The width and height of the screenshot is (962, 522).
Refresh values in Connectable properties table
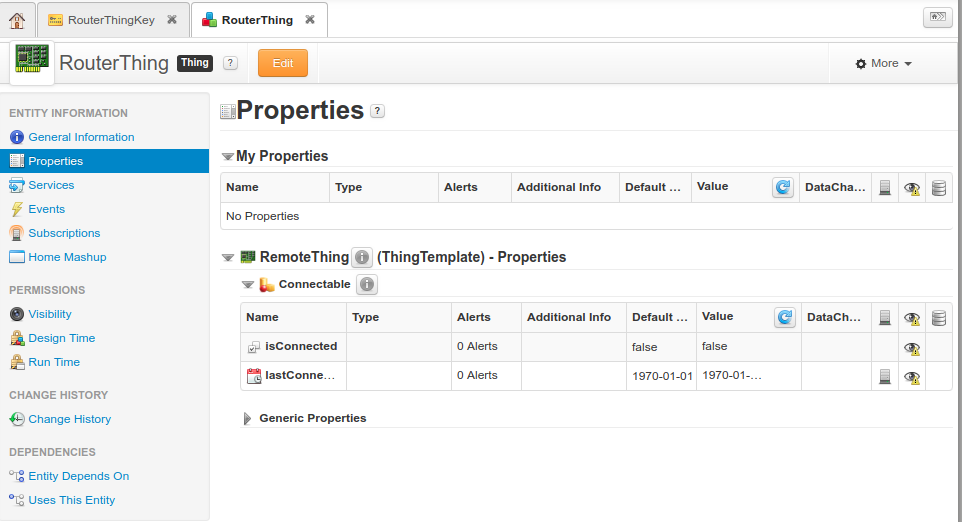pyautogui.click(x=785, y=317)
